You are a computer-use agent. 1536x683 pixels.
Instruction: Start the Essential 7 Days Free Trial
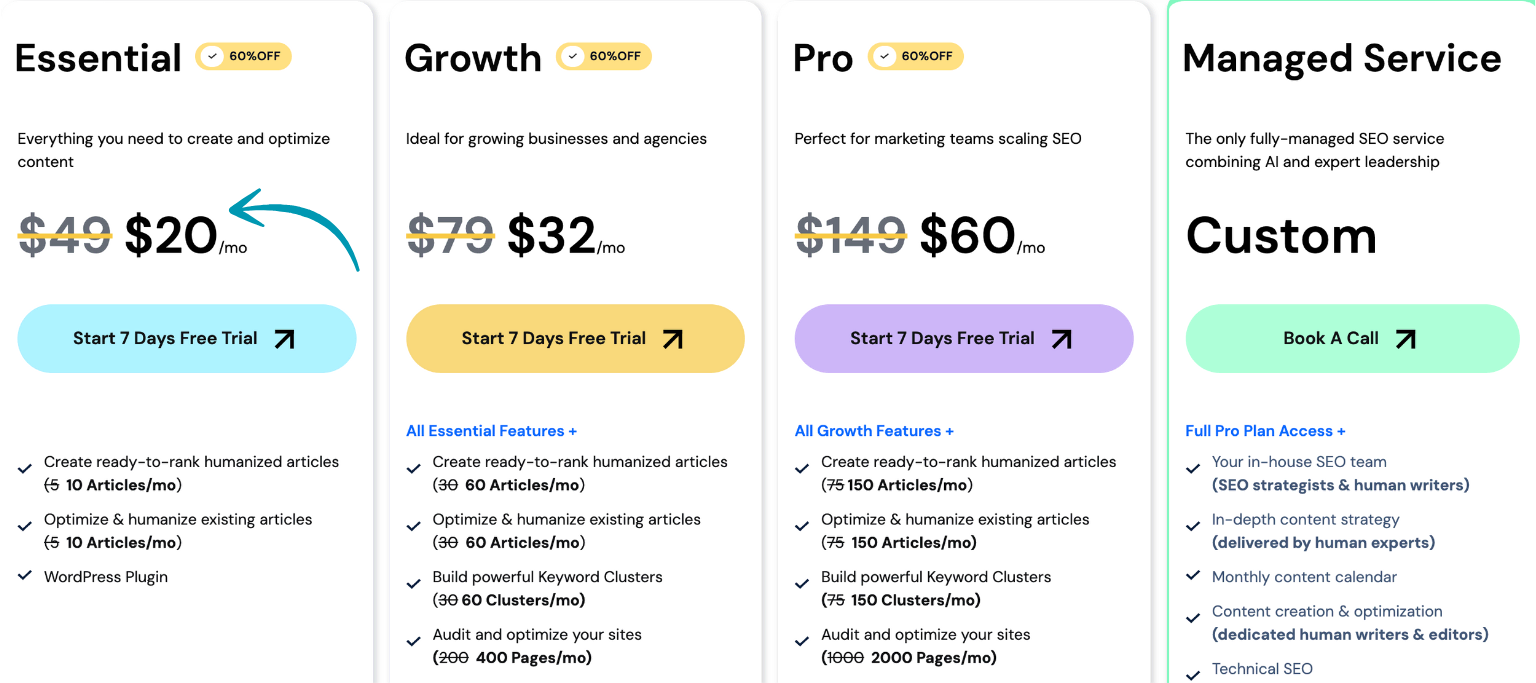[166, 339]
